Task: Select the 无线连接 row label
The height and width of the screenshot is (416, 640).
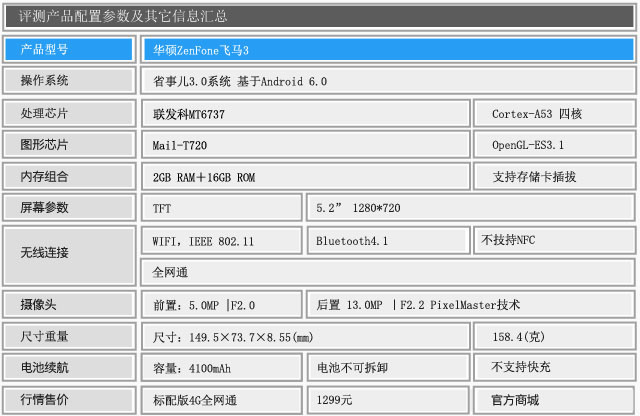Action: tap(69, 255)
